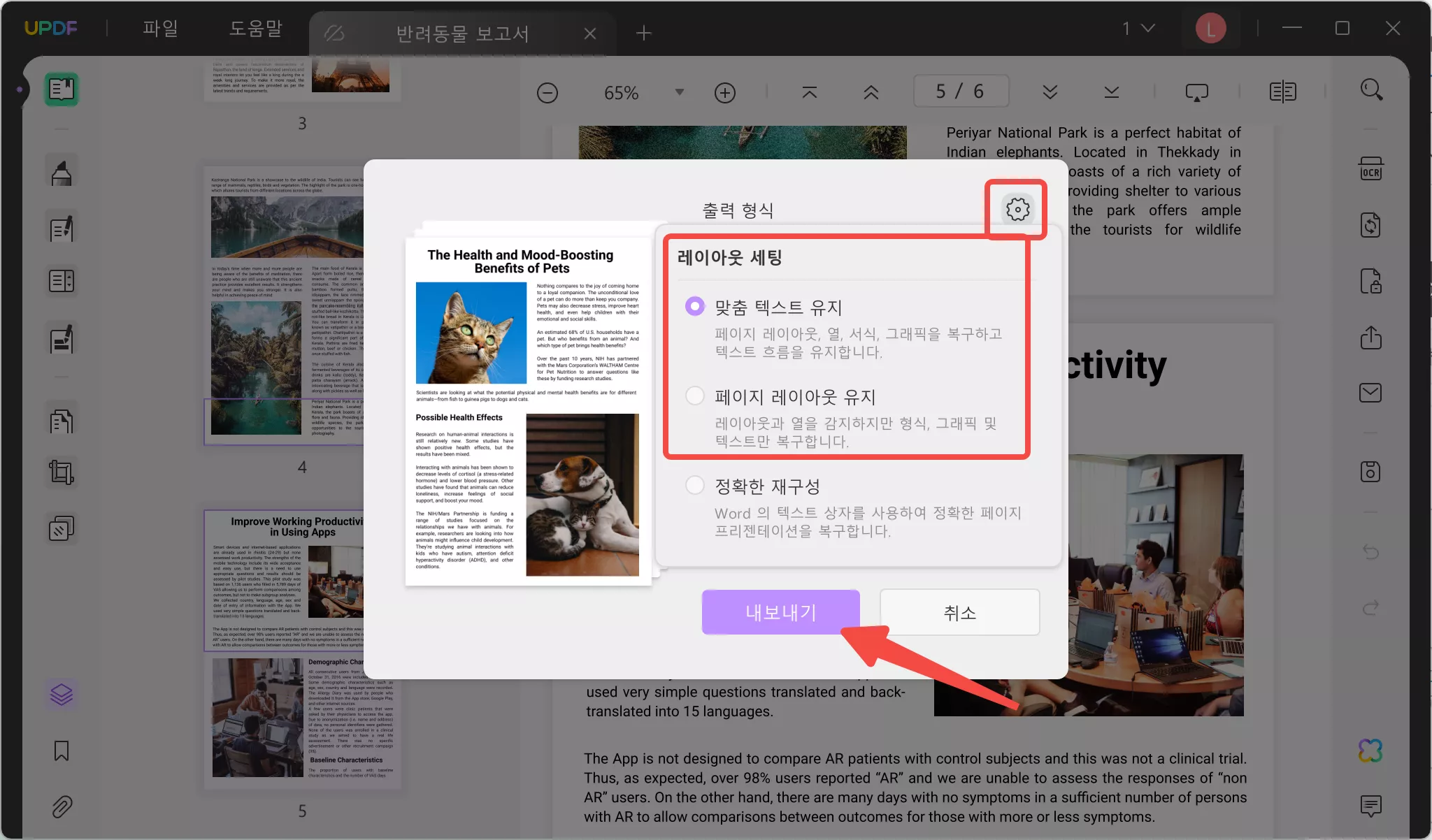Jump to the first page arrow
Viewport: 1432px width, 840px height.
(810, 92)
